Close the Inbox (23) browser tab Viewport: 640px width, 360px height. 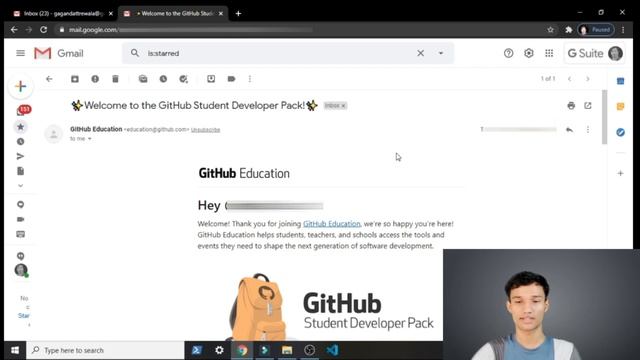pos(111,13)
